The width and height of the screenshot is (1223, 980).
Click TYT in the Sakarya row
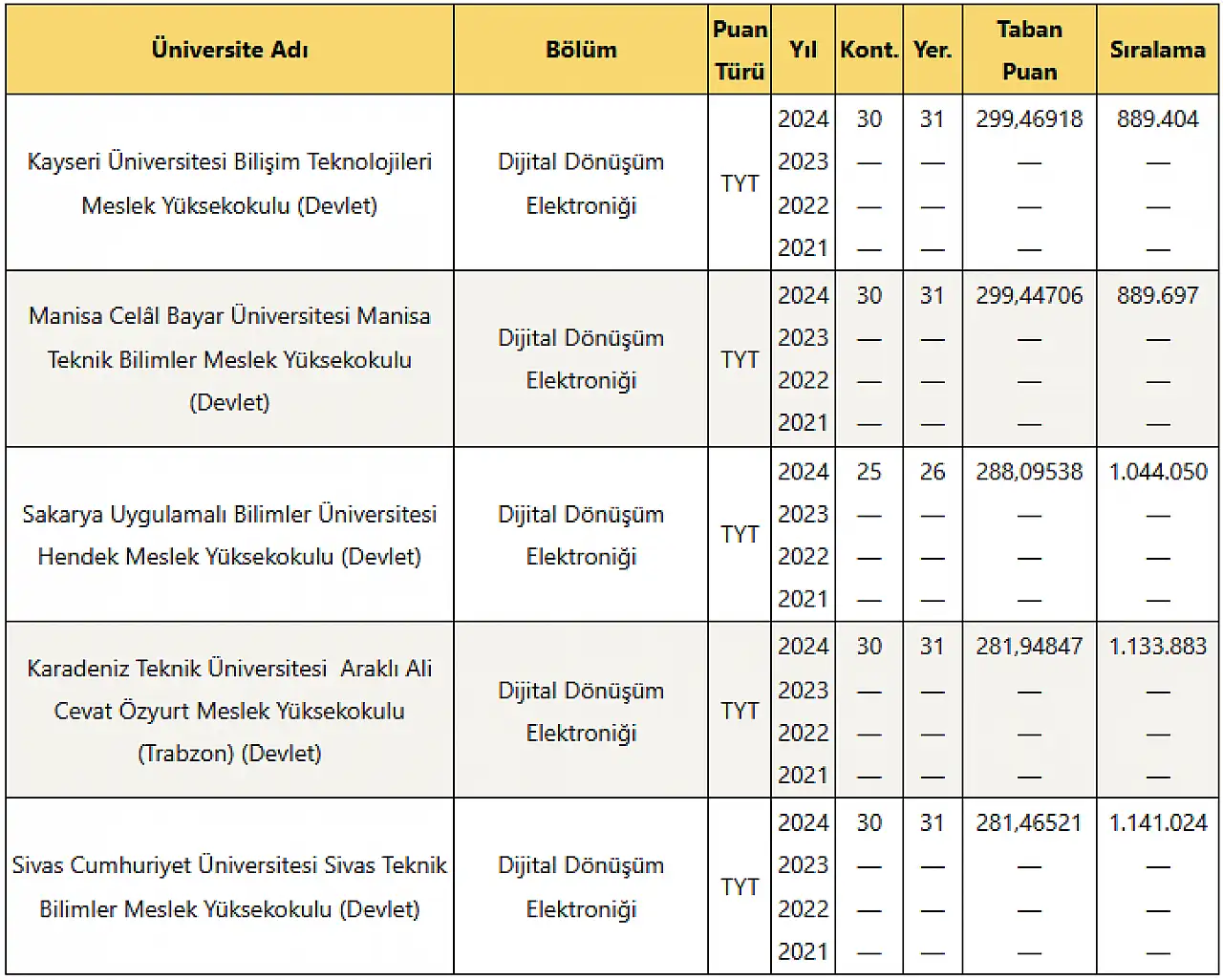(x=740, y=535)
